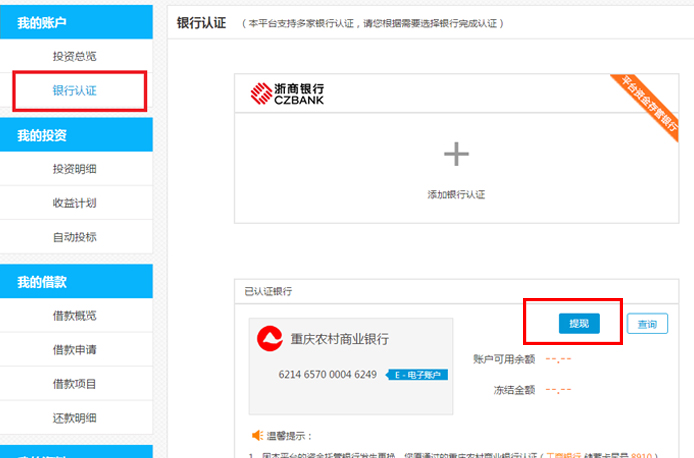Click 添加银行认证 label
The width and height of the screenshot is (694, 458).
[x=456, y=194]
